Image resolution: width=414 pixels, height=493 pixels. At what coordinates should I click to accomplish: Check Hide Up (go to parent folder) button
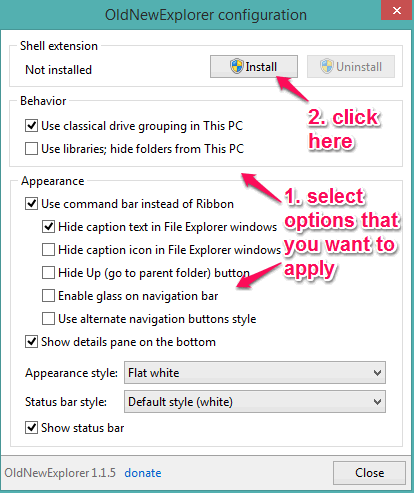(x=48, y=273)
